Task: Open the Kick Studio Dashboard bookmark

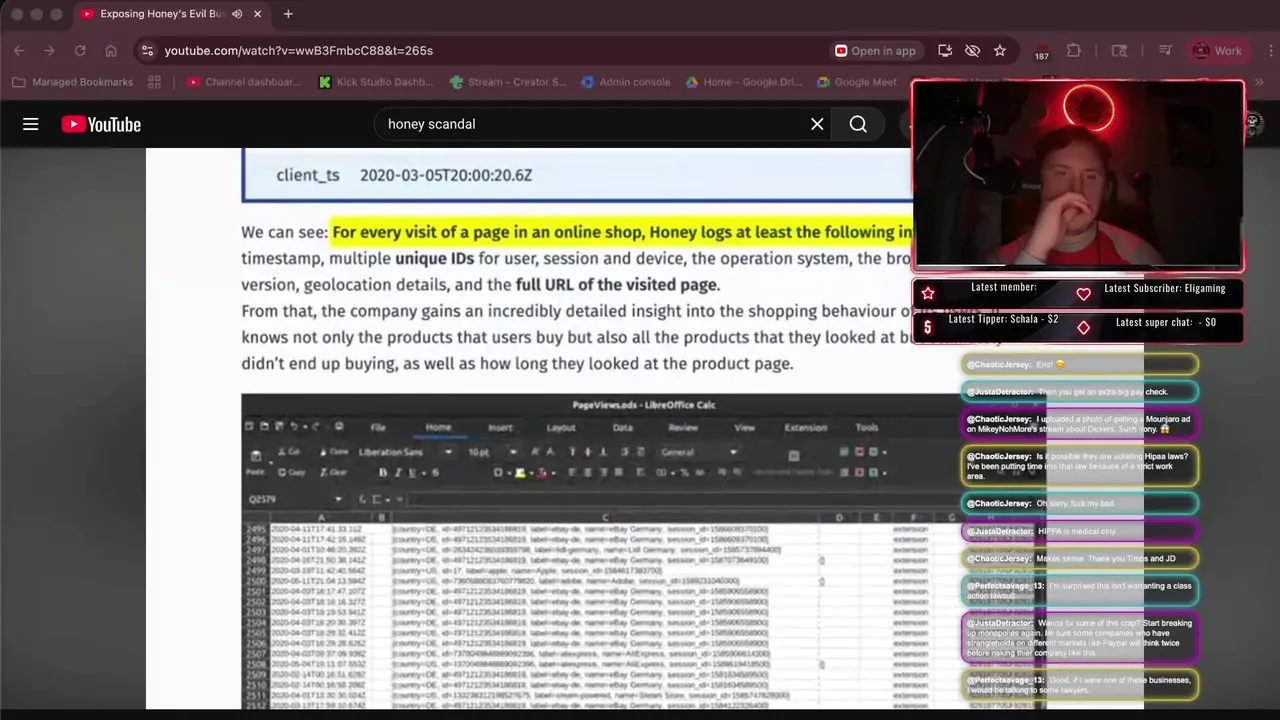Action: pos(376,82)
